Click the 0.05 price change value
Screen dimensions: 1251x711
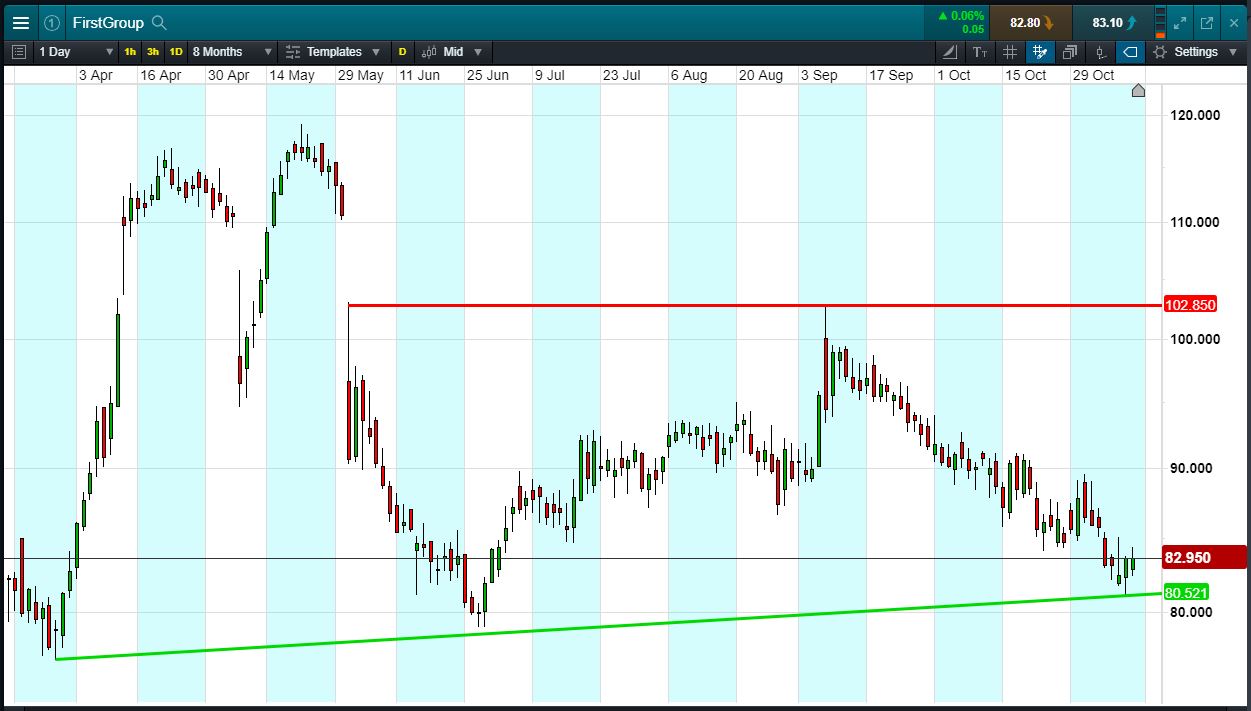pyautogui.click(x=973, y=29)
